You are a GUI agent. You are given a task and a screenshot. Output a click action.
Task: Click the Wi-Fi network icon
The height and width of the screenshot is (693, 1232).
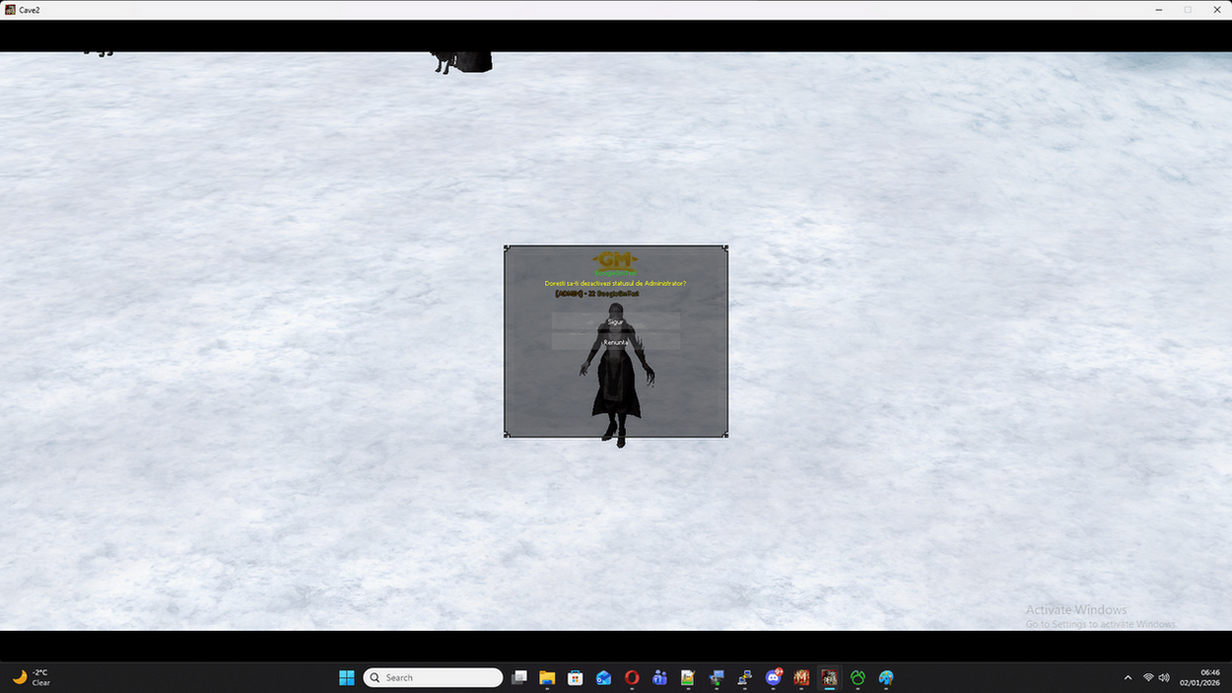point(1148,677)
